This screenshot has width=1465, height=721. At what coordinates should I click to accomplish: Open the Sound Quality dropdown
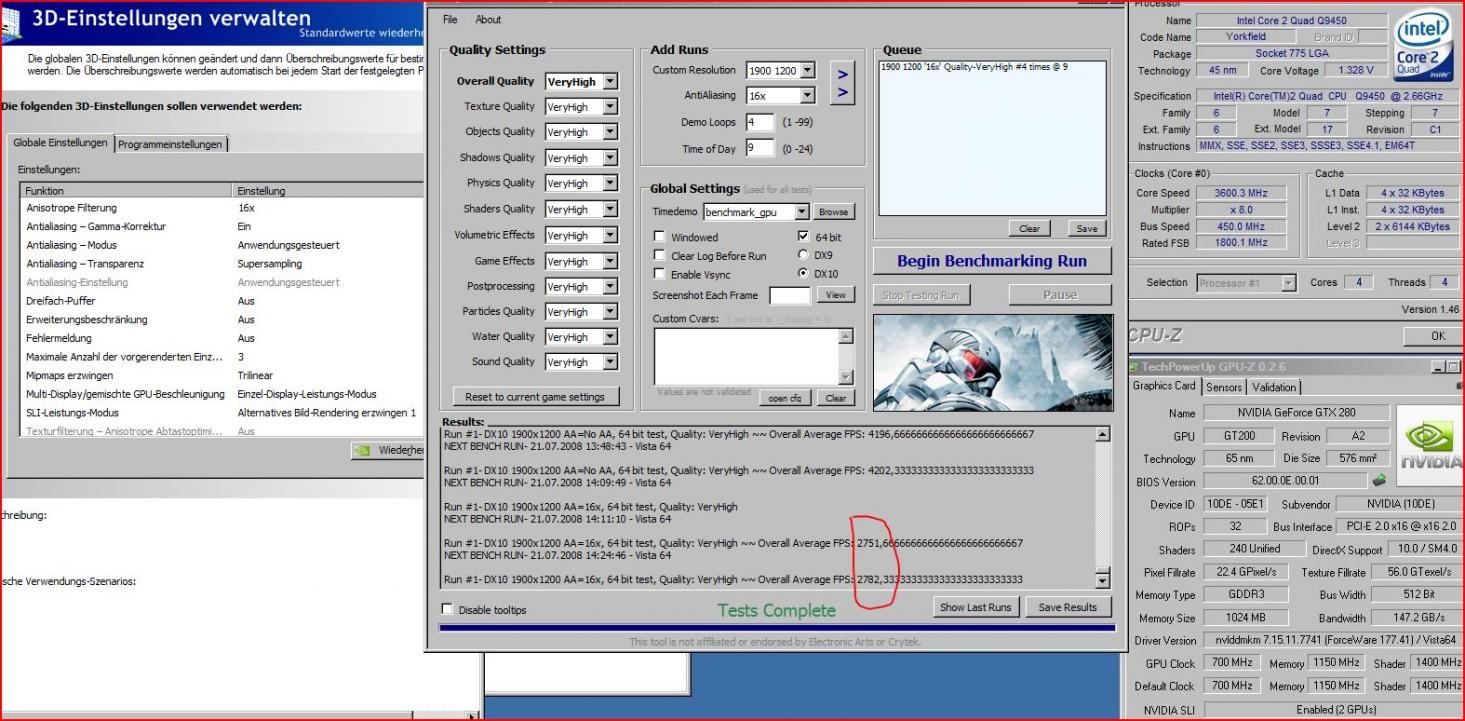click(610, 362)
